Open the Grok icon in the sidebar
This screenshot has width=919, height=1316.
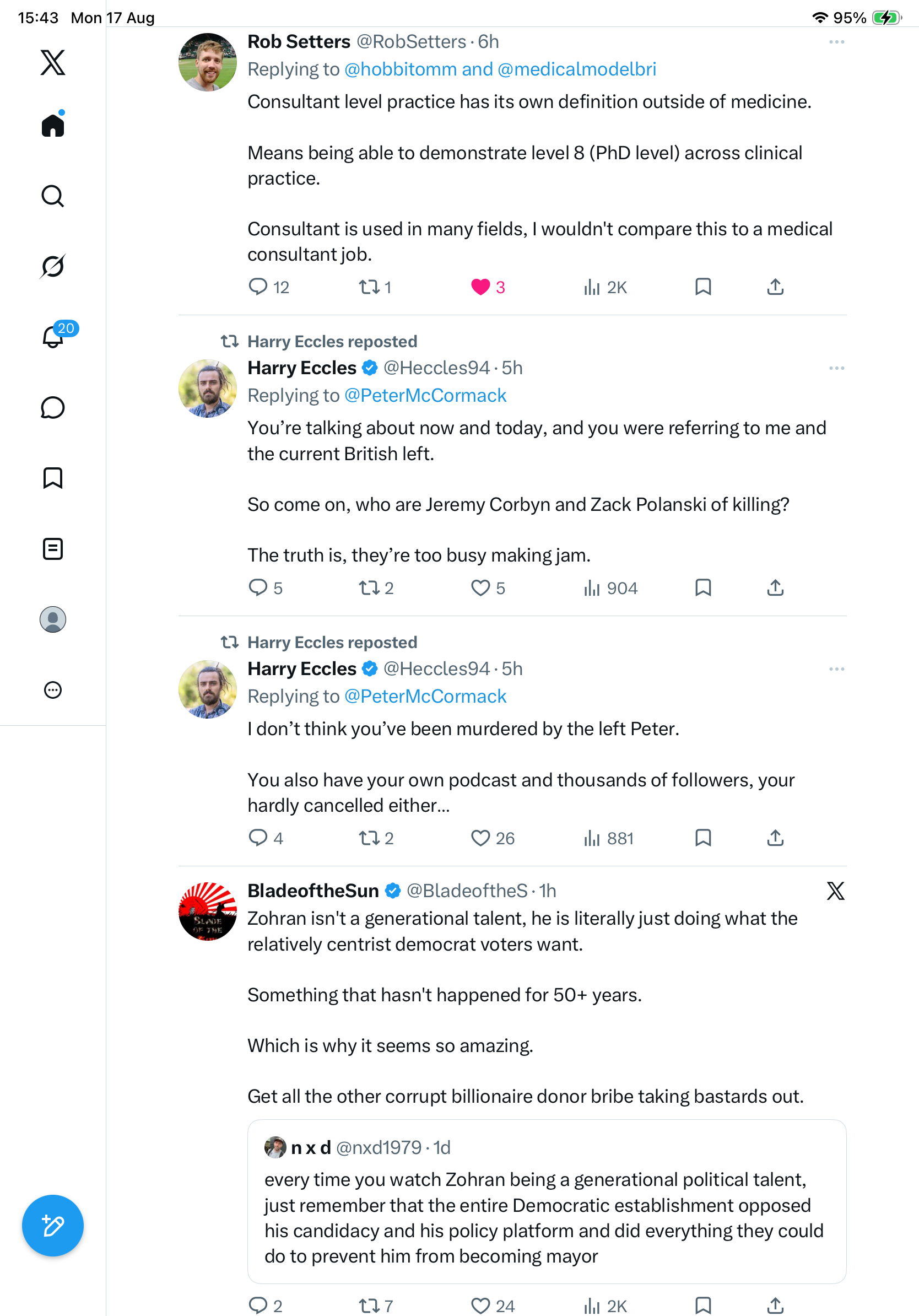tap(53, 267)
